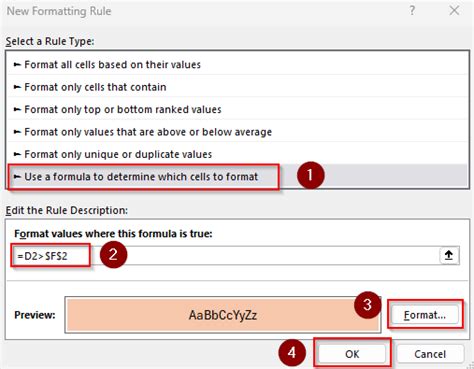
Task: Cancel the New Formatting Rule dialog
Action: coord(430,354)
